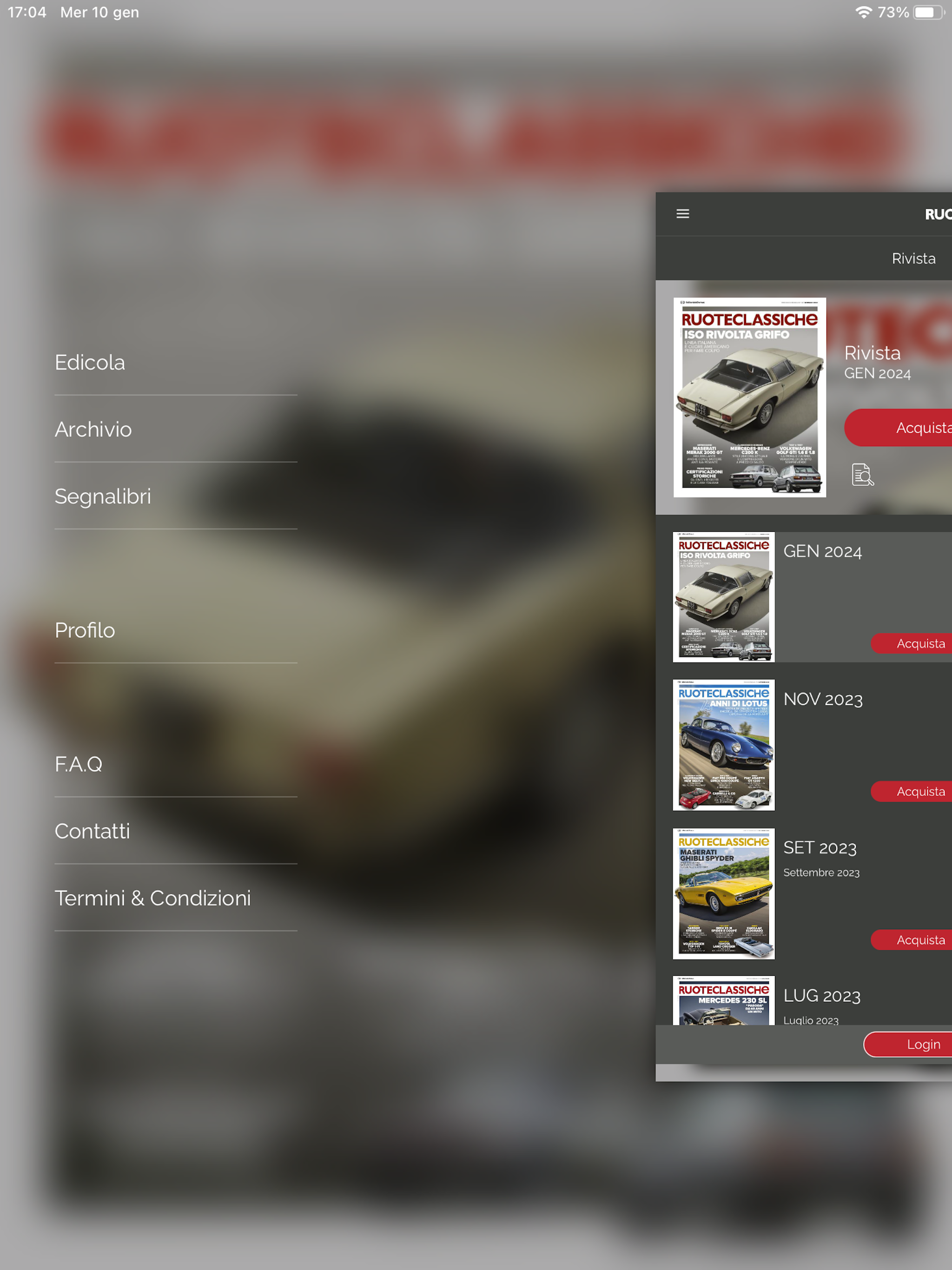Open NOV 2023 Lotus cover thumbnail
Image resolution: width=952 pixels, height=1270 pixels.
(x=723, y=745)
